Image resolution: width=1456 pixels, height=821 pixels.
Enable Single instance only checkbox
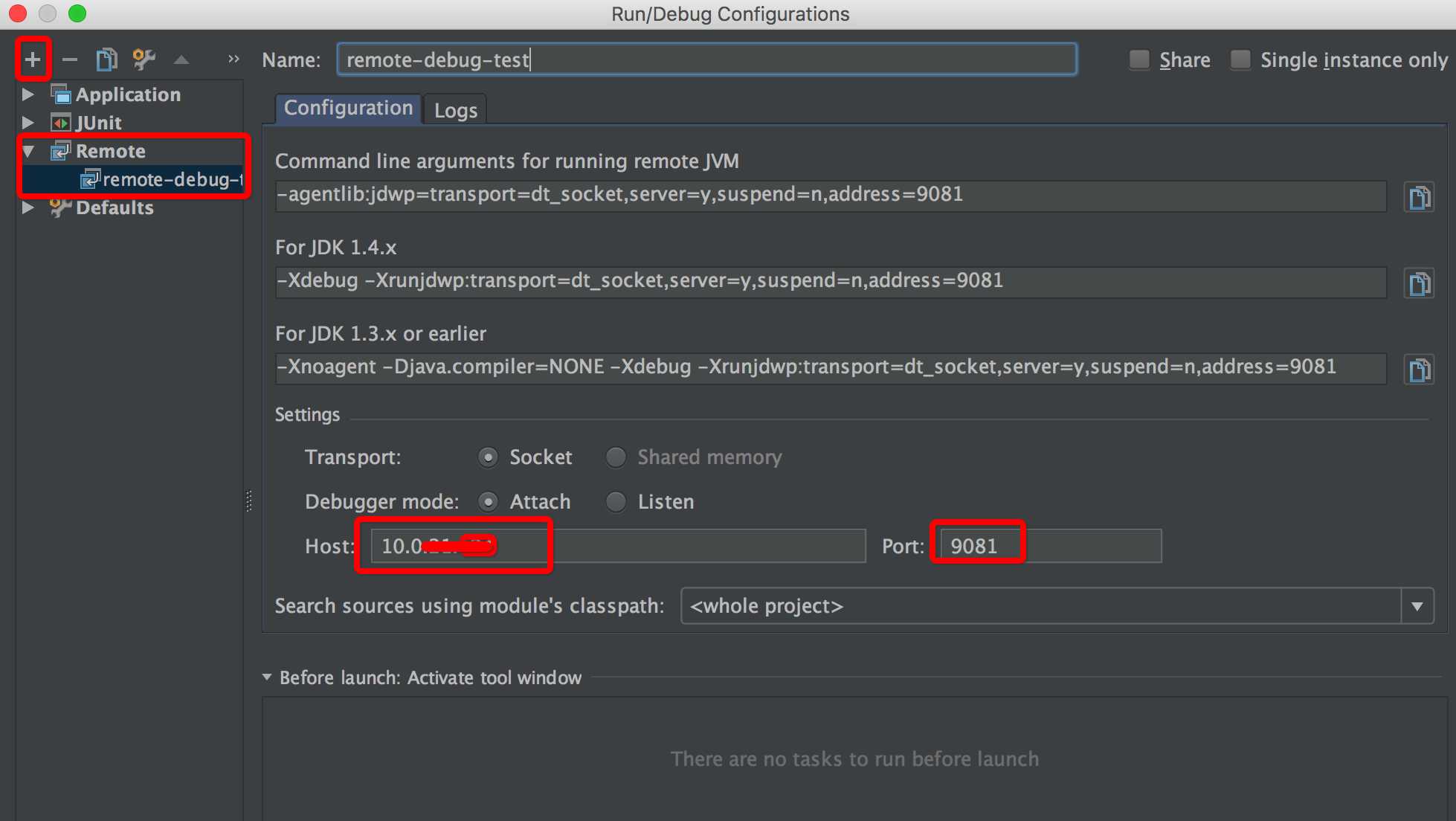point(1240,59)
